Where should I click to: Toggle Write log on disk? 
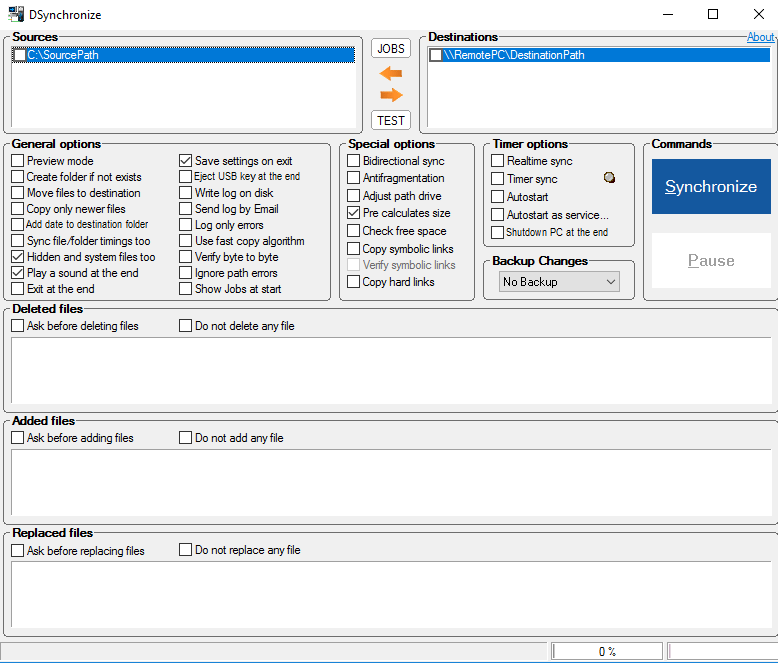pyautogui.click(x=185, y=193)
